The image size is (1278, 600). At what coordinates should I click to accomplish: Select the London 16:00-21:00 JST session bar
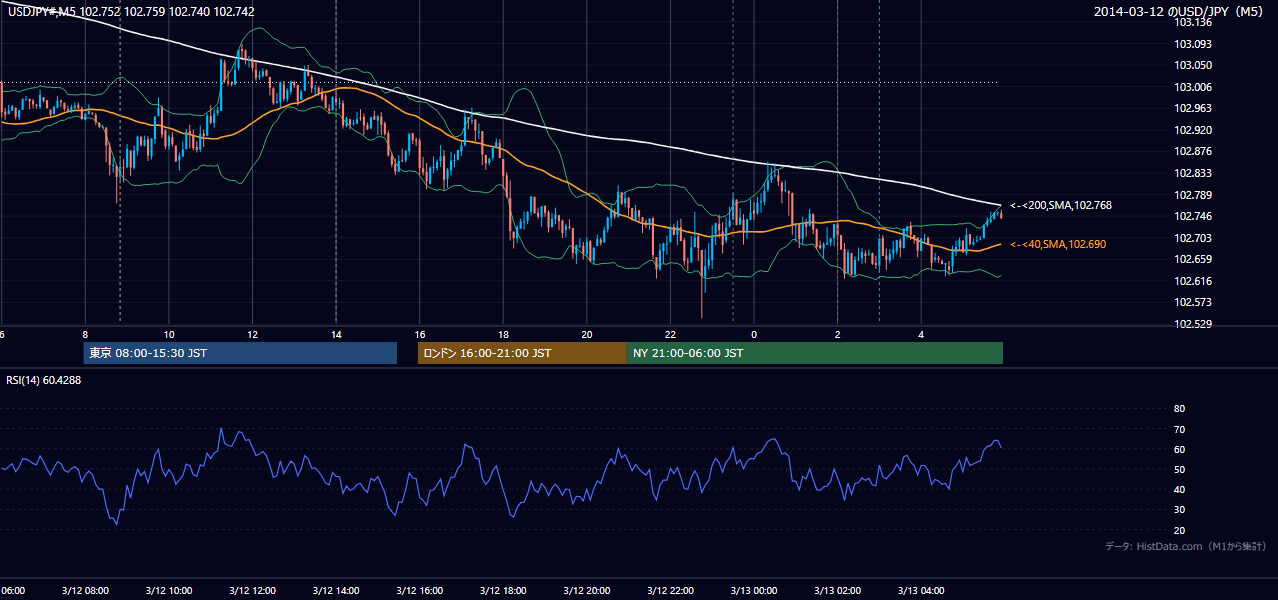[522, 353]
